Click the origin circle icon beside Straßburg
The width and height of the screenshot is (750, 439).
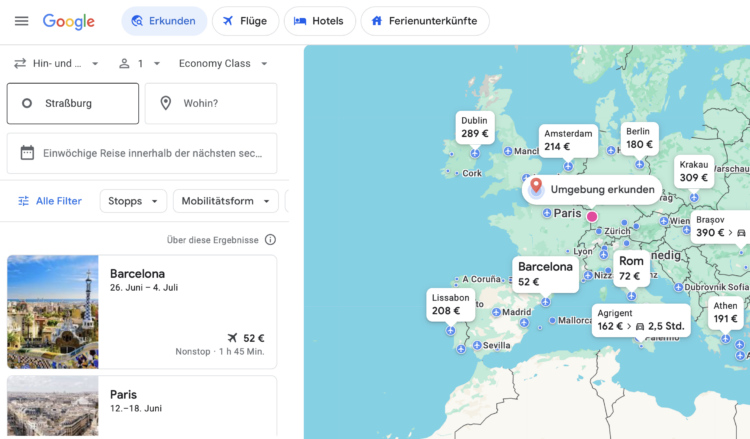point(27,103)
